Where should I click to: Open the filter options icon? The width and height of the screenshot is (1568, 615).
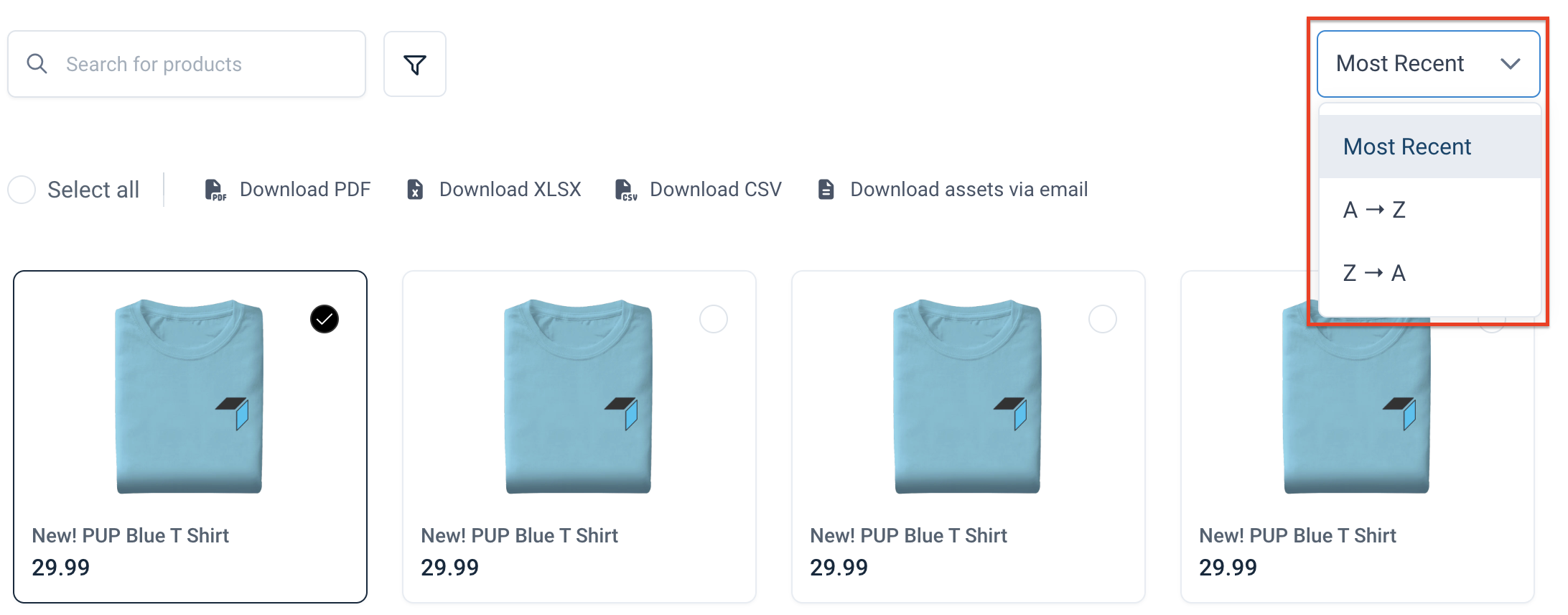pyautogui.click(x=415, y=63)
